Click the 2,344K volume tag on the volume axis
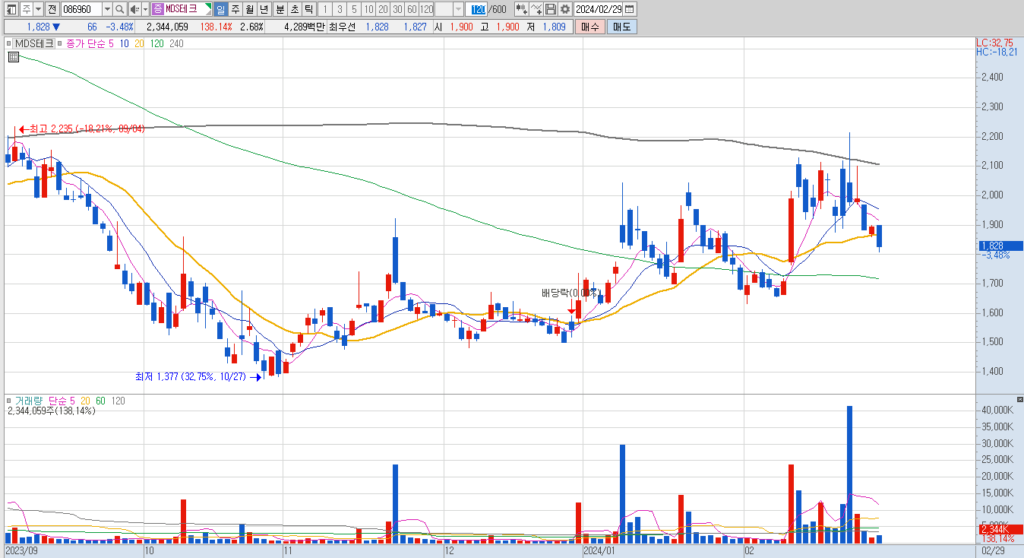The image size is (1024, 558). 1000,529
